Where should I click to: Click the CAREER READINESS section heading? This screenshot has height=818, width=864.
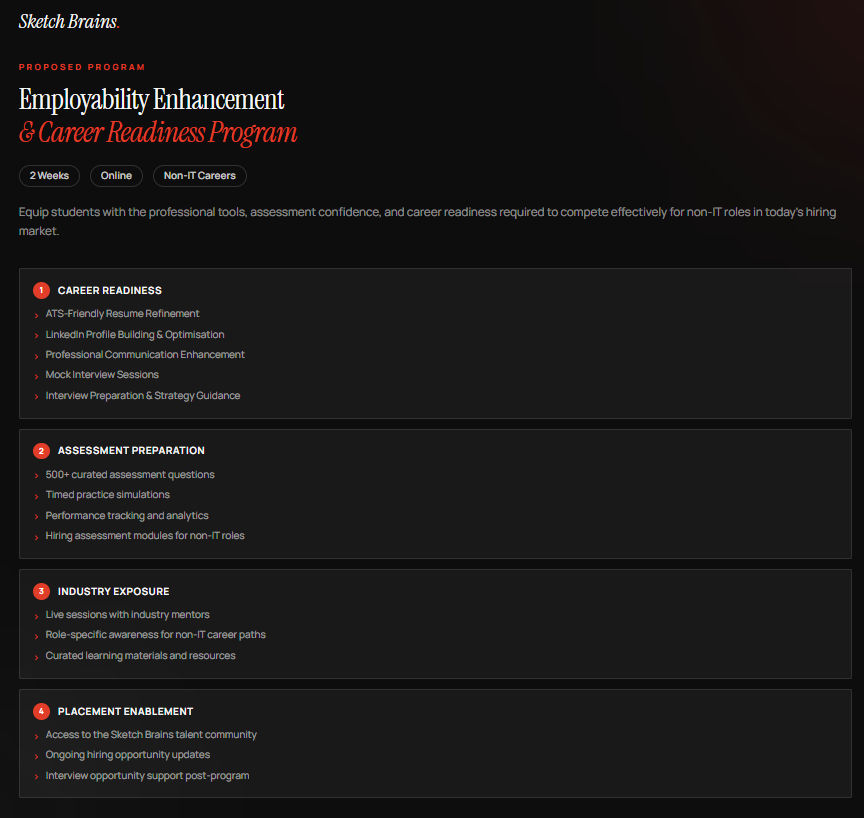110,290
